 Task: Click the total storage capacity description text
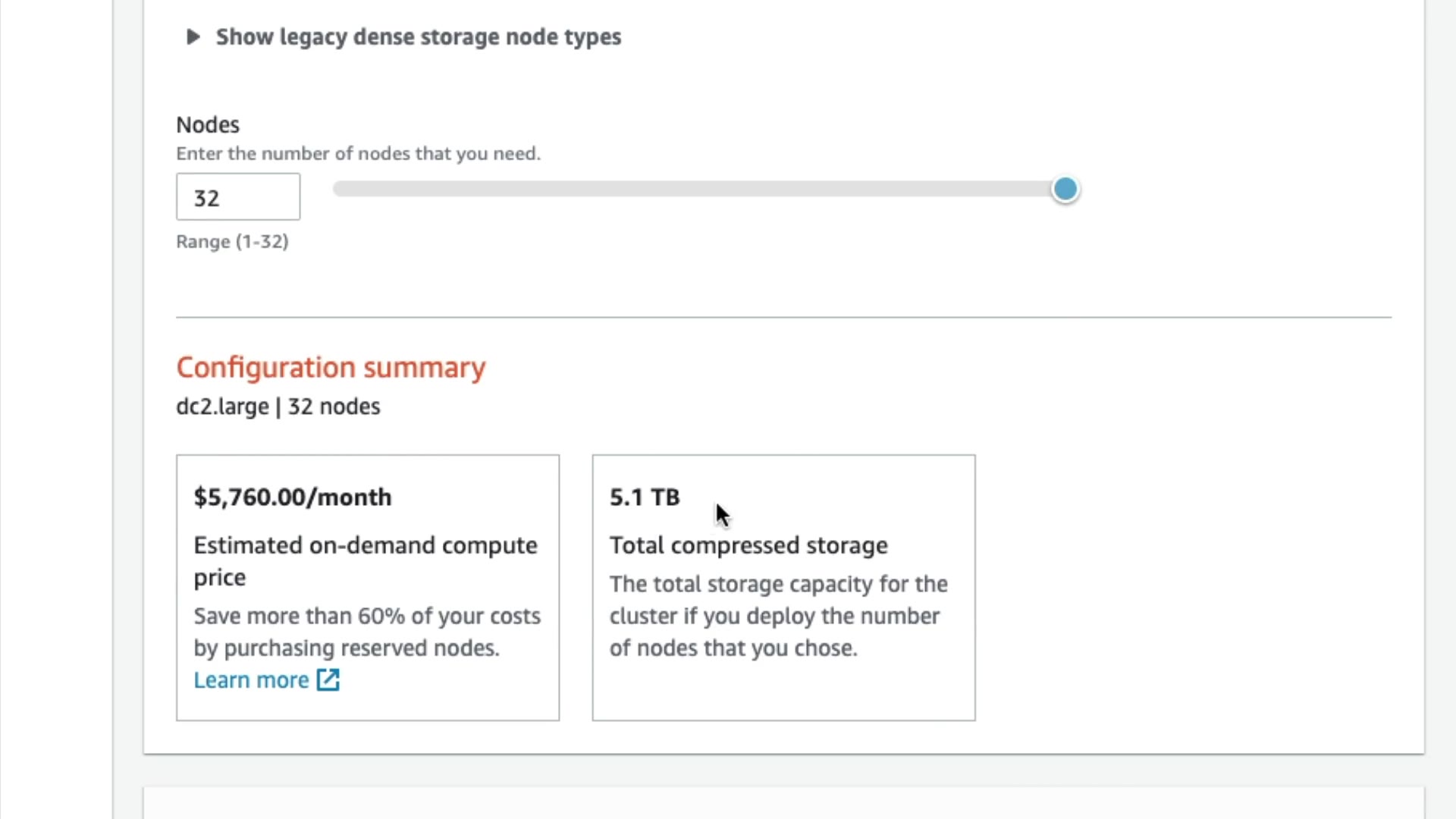pyautogui.click(x=778, y=616)
